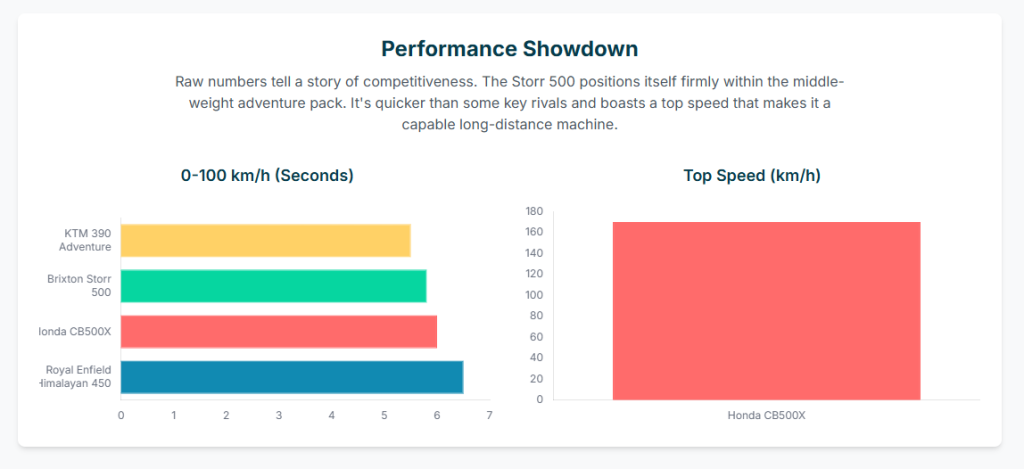This screenshot has width=1024, height=469.
Task: Click the large red Top Speed bar
Action: pos(766,310)
